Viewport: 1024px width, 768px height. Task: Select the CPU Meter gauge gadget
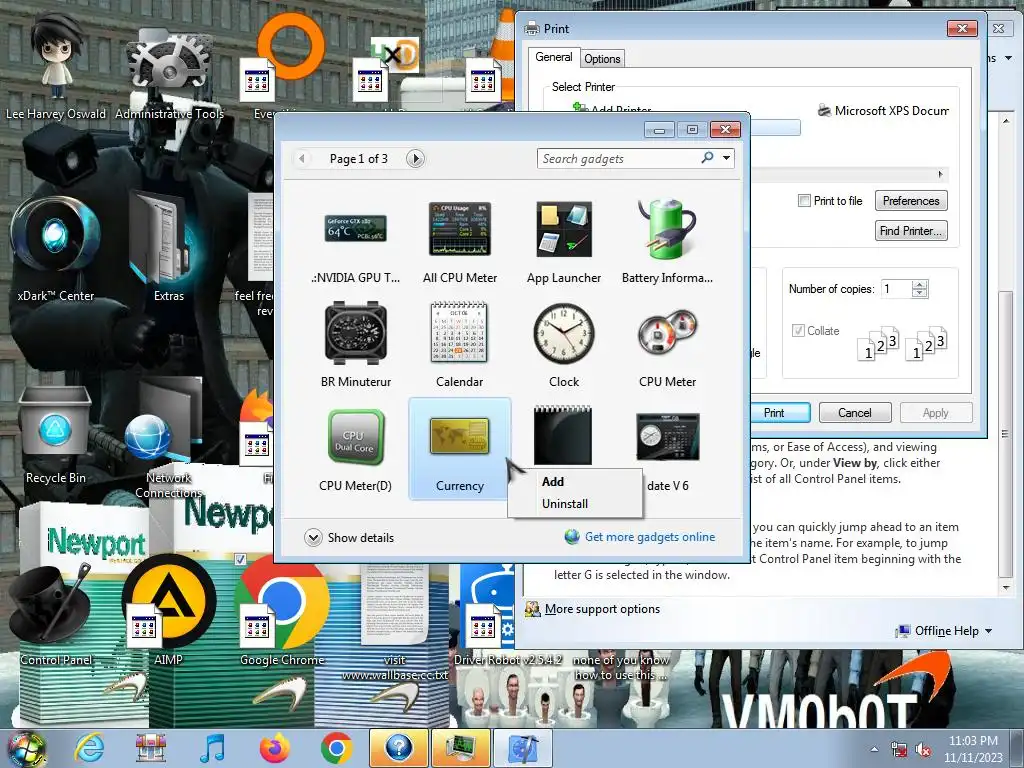pyautogui.click(x=667, y=345)
